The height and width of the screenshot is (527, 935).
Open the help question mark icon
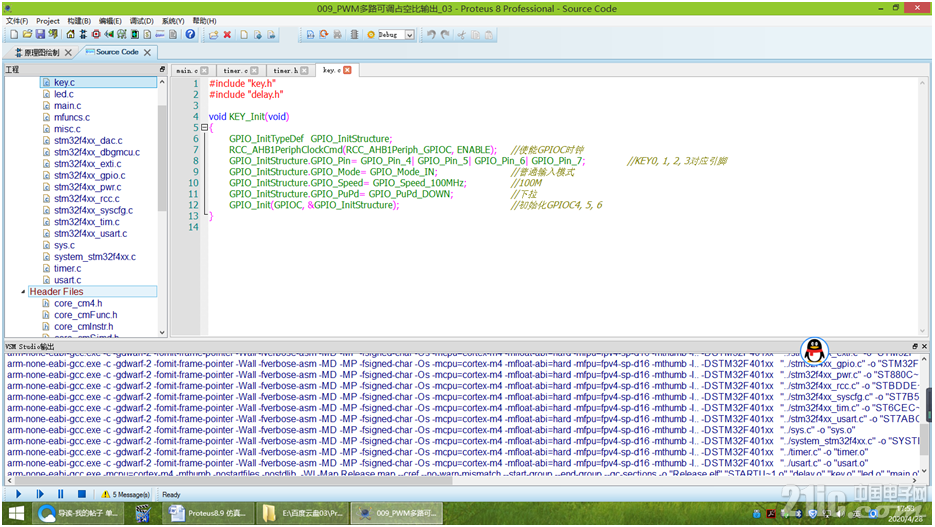190,35
